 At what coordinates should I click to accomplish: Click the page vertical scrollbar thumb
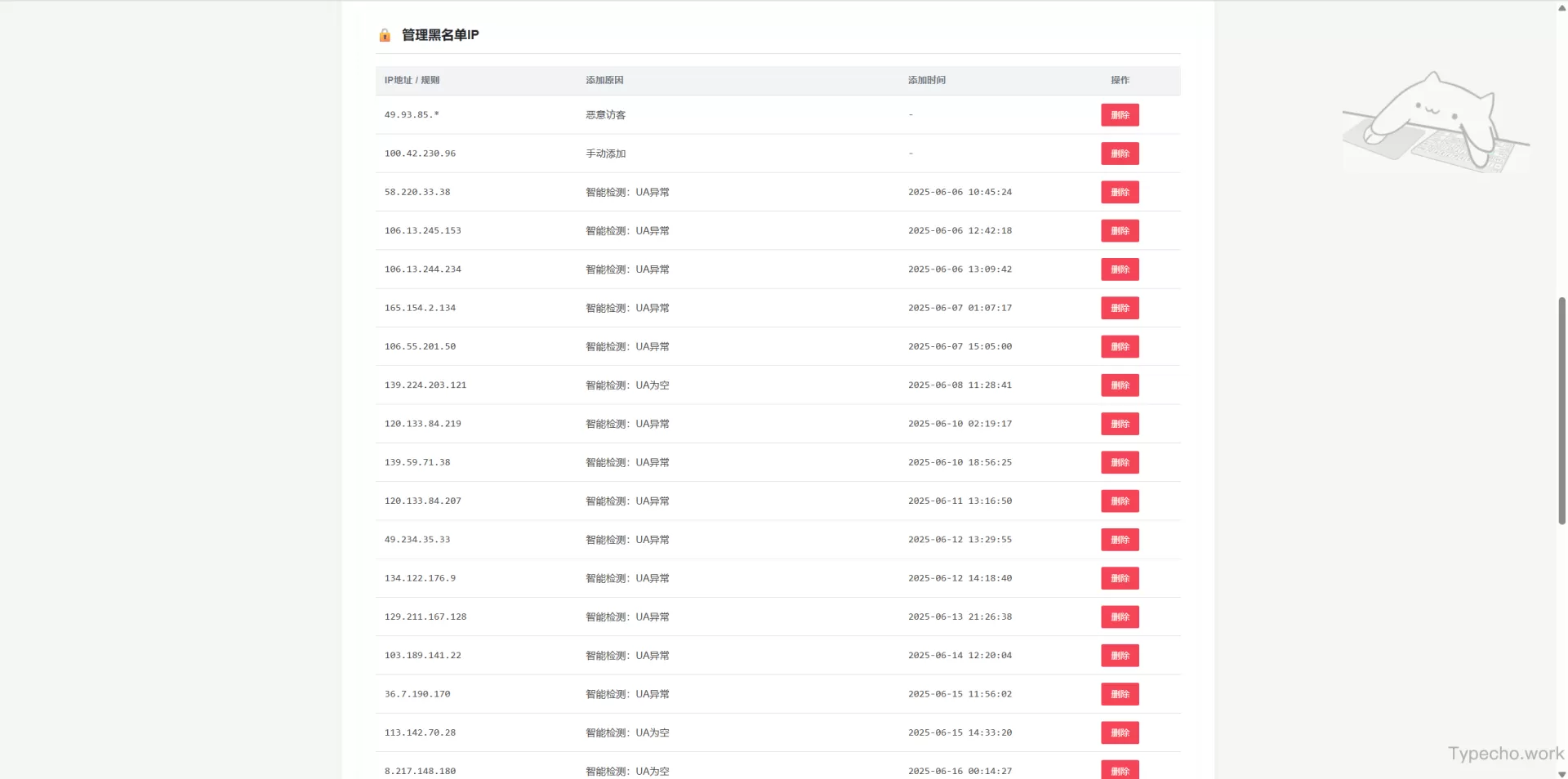coord(1561,408)
